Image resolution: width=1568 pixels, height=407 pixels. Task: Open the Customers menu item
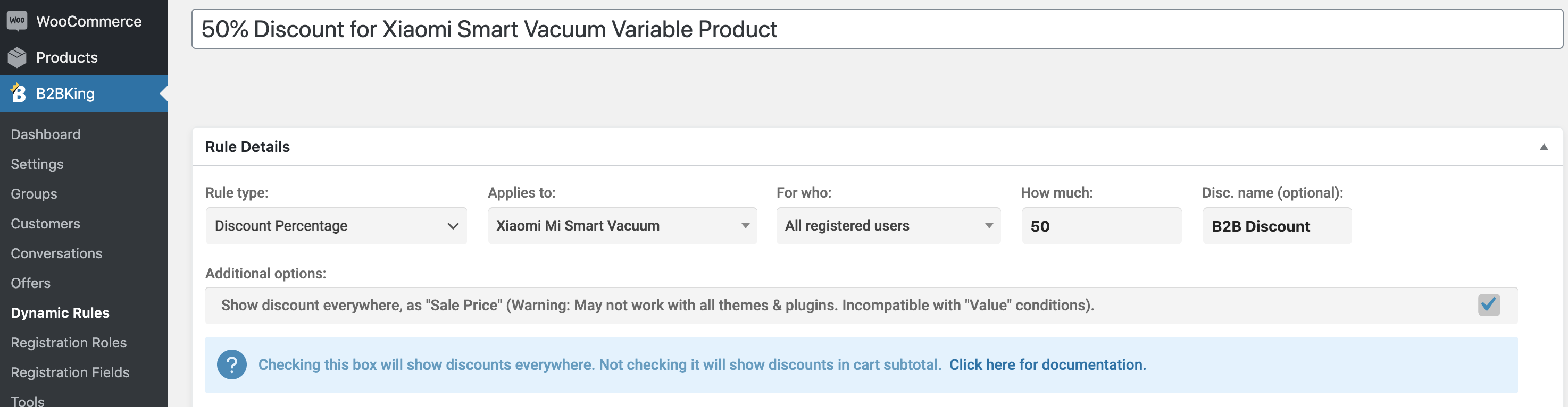[x=46, y=224]
